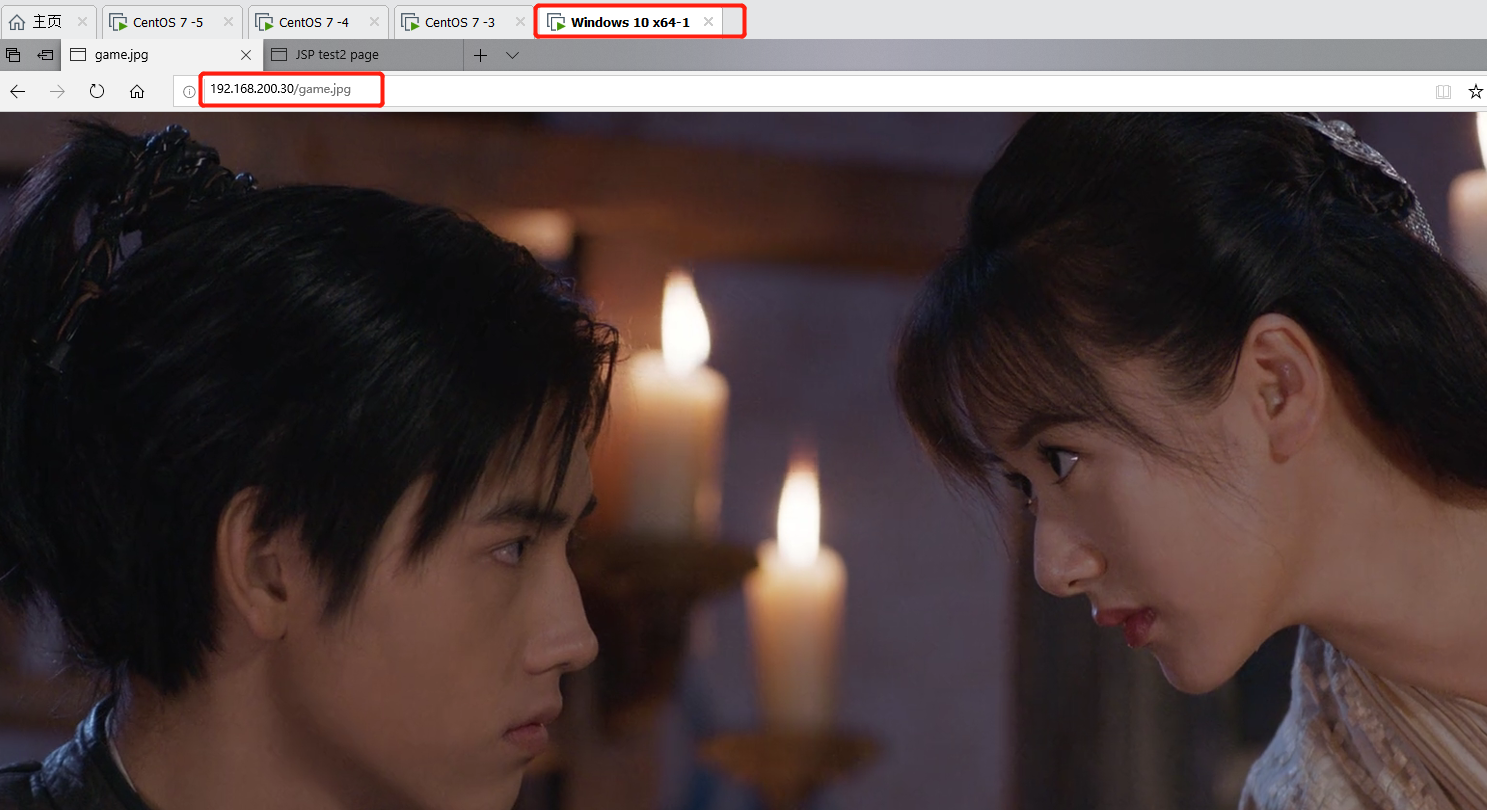Open a new browser tab
1487x810 pixels.
click(480, 55)
